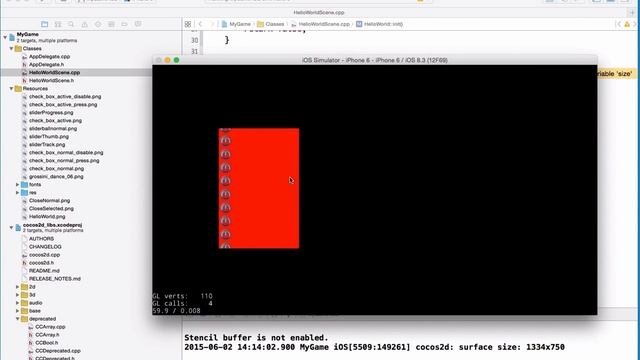Select sliderballnormal.png resource
This screenshot has height=360, width=640.
click(53, 129)
